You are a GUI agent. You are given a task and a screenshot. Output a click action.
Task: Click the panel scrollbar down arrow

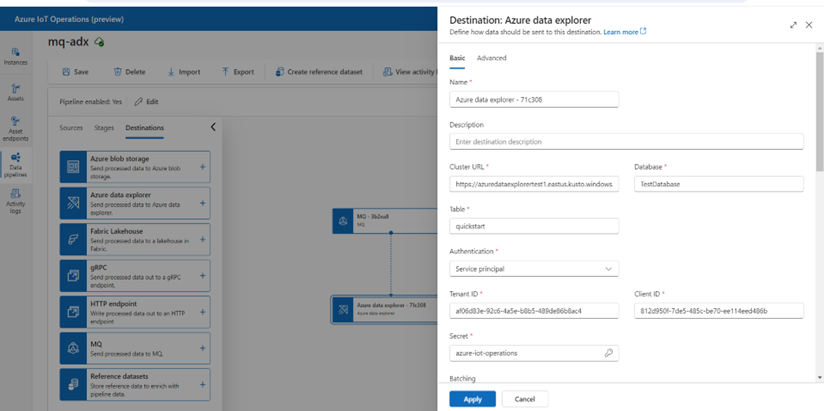click(x=820, y=377)
